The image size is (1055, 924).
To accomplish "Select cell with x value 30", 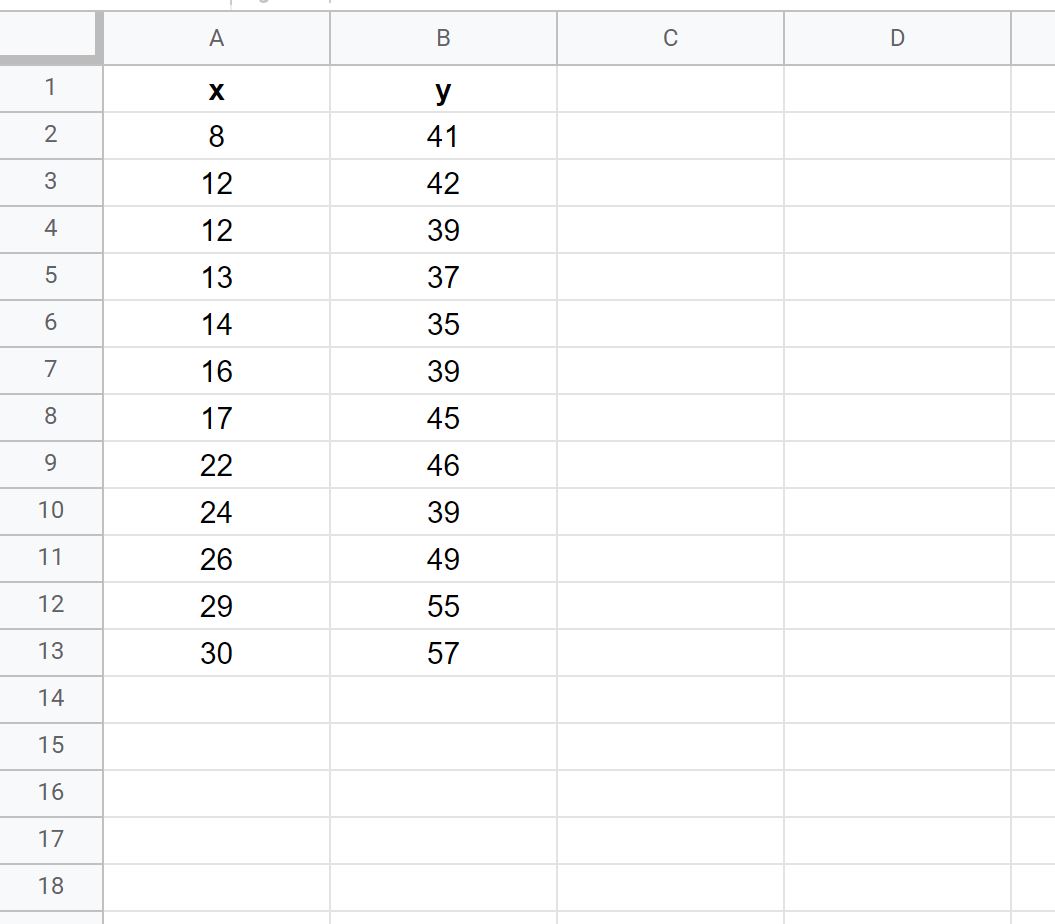I will pos(217,652).
